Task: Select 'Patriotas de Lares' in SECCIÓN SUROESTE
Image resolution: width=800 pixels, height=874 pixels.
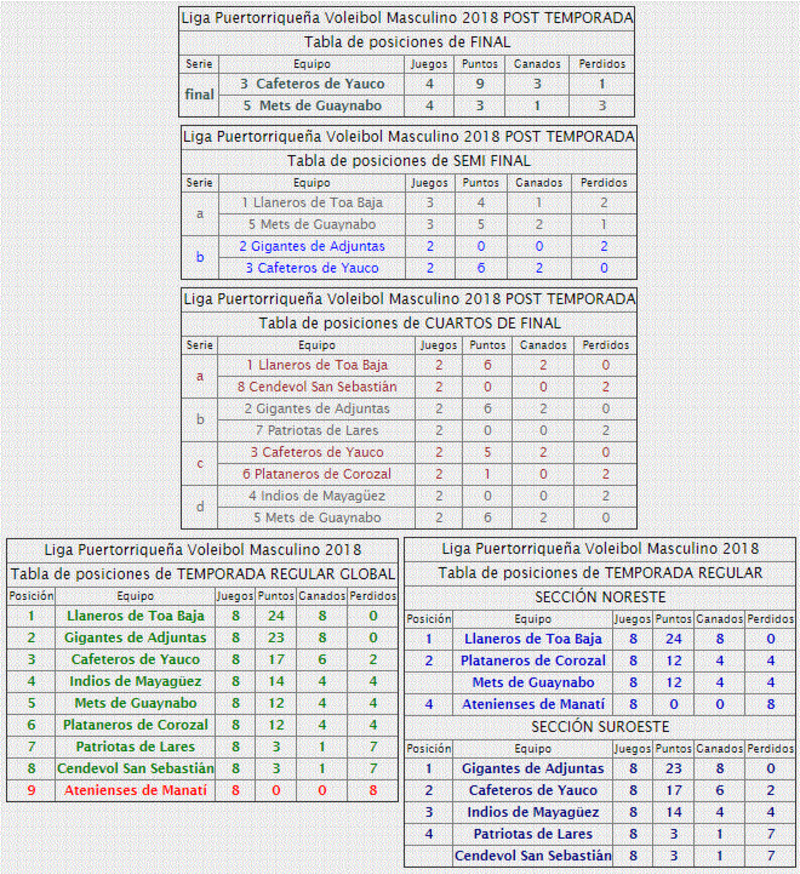Action: (533, 834)
